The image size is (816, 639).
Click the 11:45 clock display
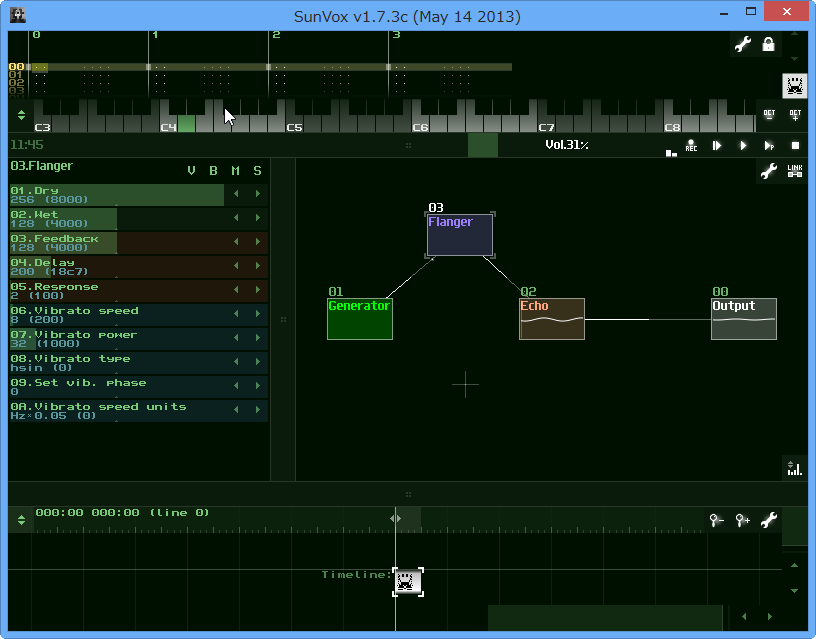click(x=27, y=145)
